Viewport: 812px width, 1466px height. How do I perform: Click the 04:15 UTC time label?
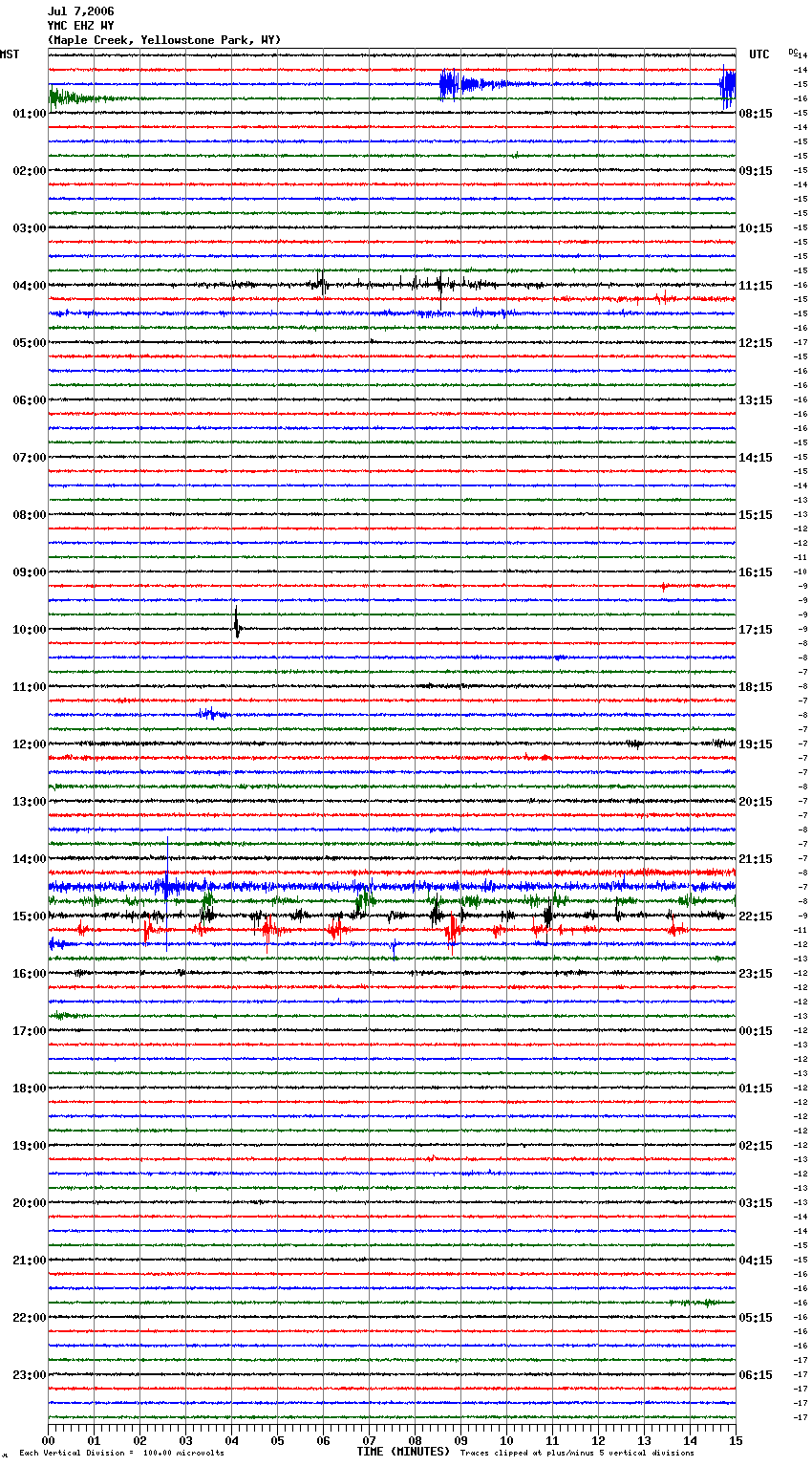click(756, 1261)
